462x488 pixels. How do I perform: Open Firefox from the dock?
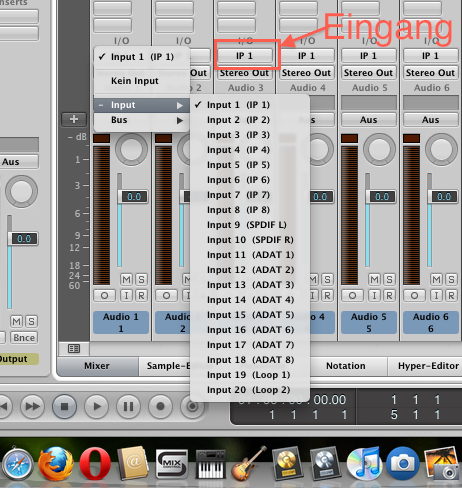(x=56, y=464)
